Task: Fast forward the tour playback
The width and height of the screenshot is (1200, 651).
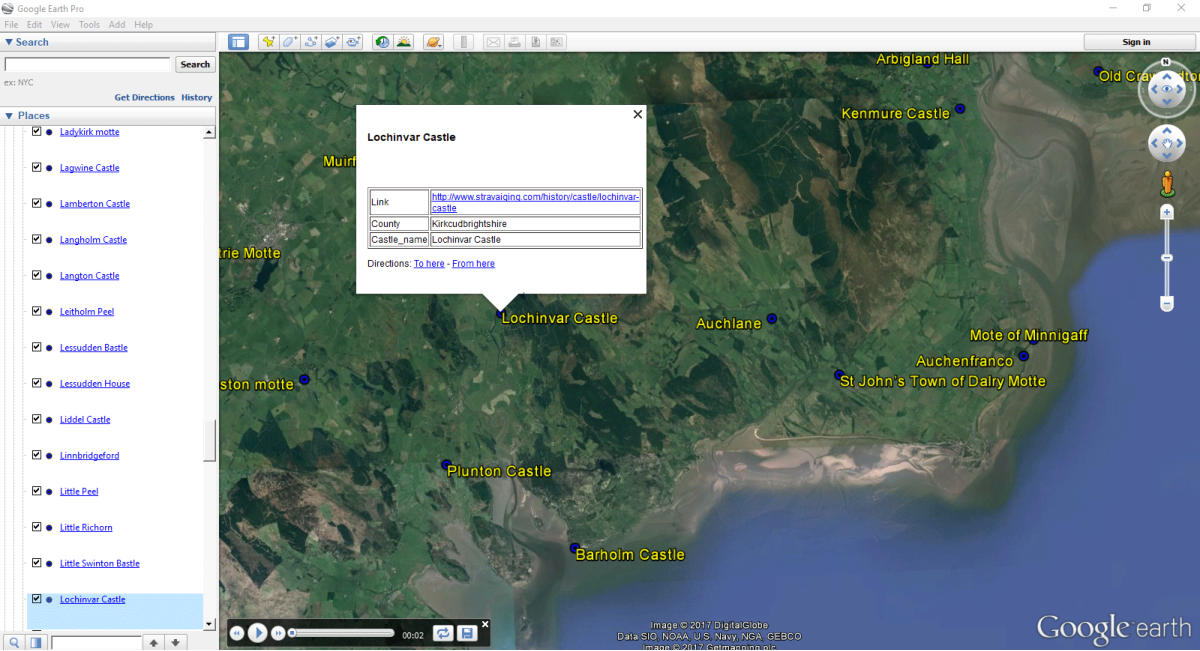Action: 278,633
